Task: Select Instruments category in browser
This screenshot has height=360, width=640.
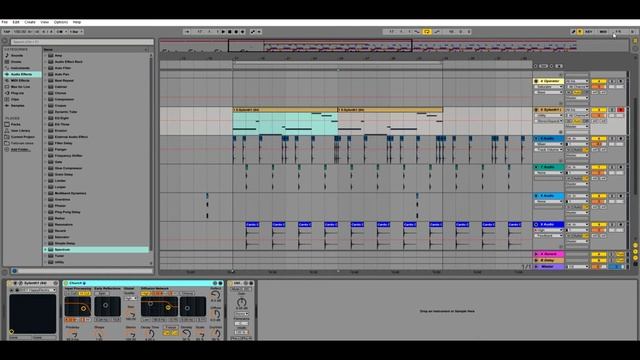Action: coord(20,68)
